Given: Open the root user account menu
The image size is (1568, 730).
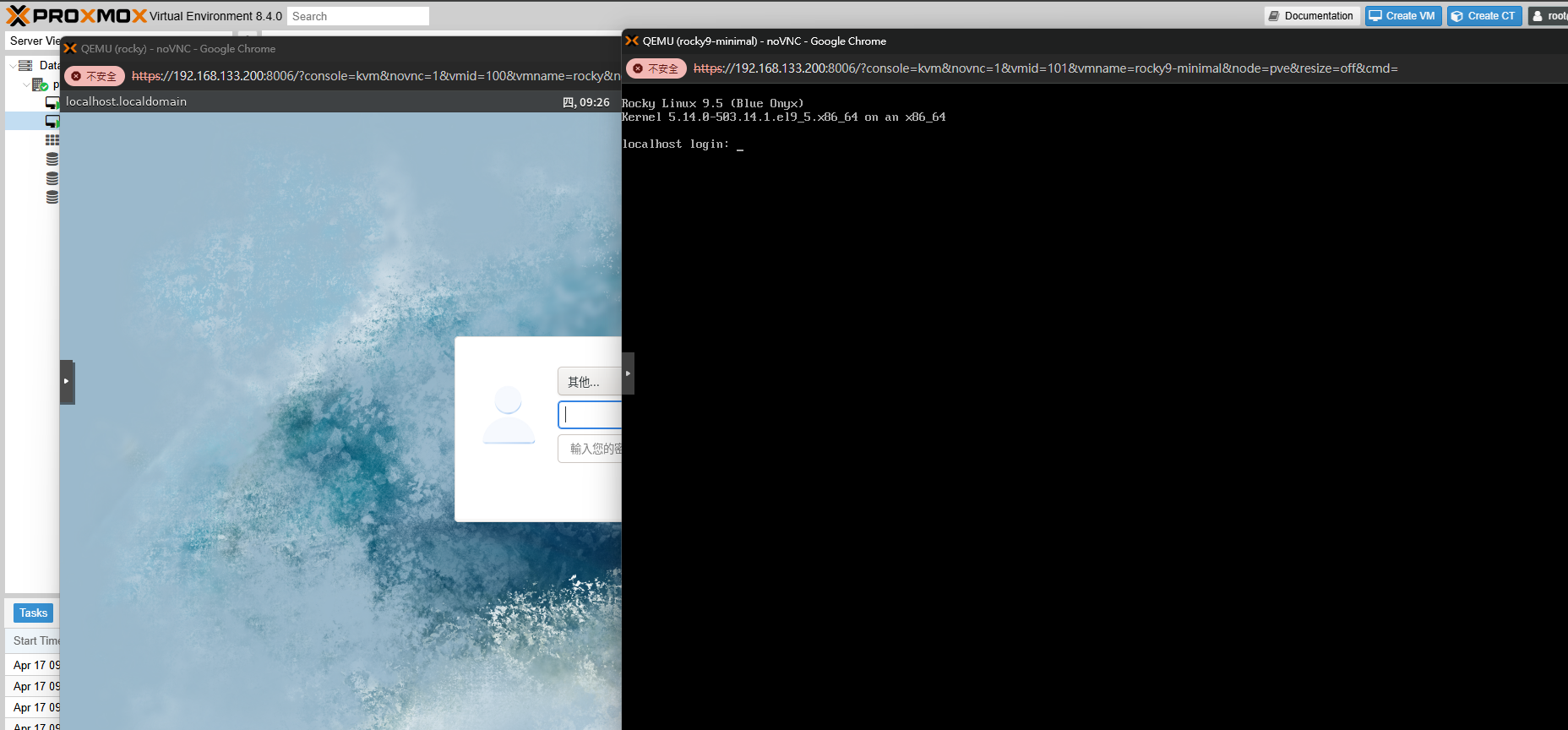Looking at the screenshot, I should point(1549,16).
